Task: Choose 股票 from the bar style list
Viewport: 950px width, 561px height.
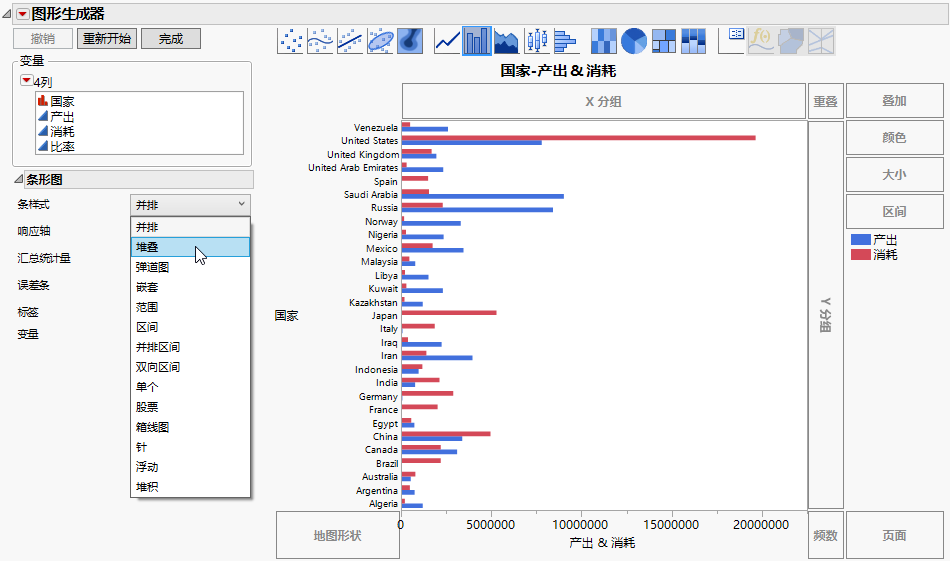Action: 190,407
